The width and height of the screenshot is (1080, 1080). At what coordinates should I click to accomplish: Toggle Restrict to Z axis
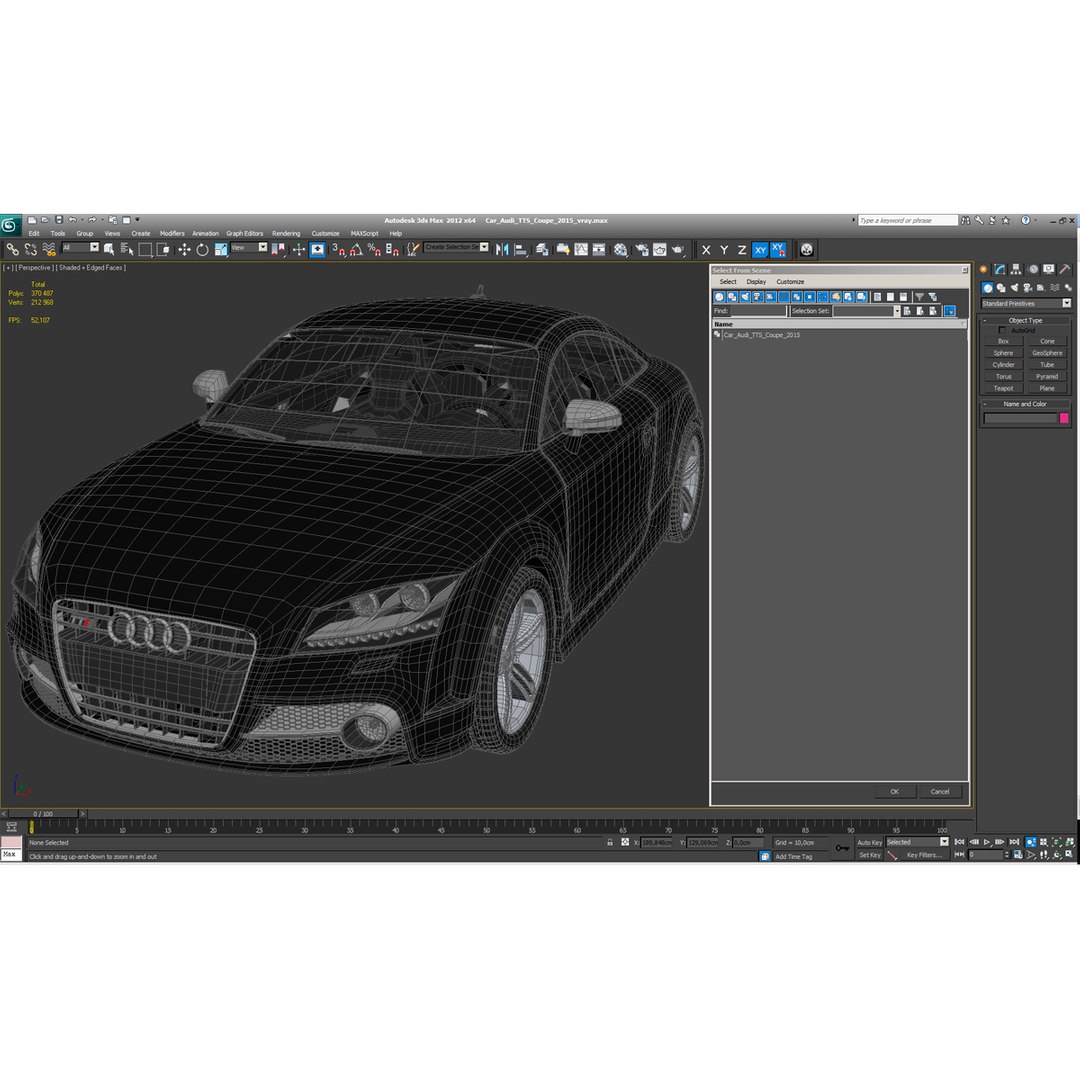[742, 250]
